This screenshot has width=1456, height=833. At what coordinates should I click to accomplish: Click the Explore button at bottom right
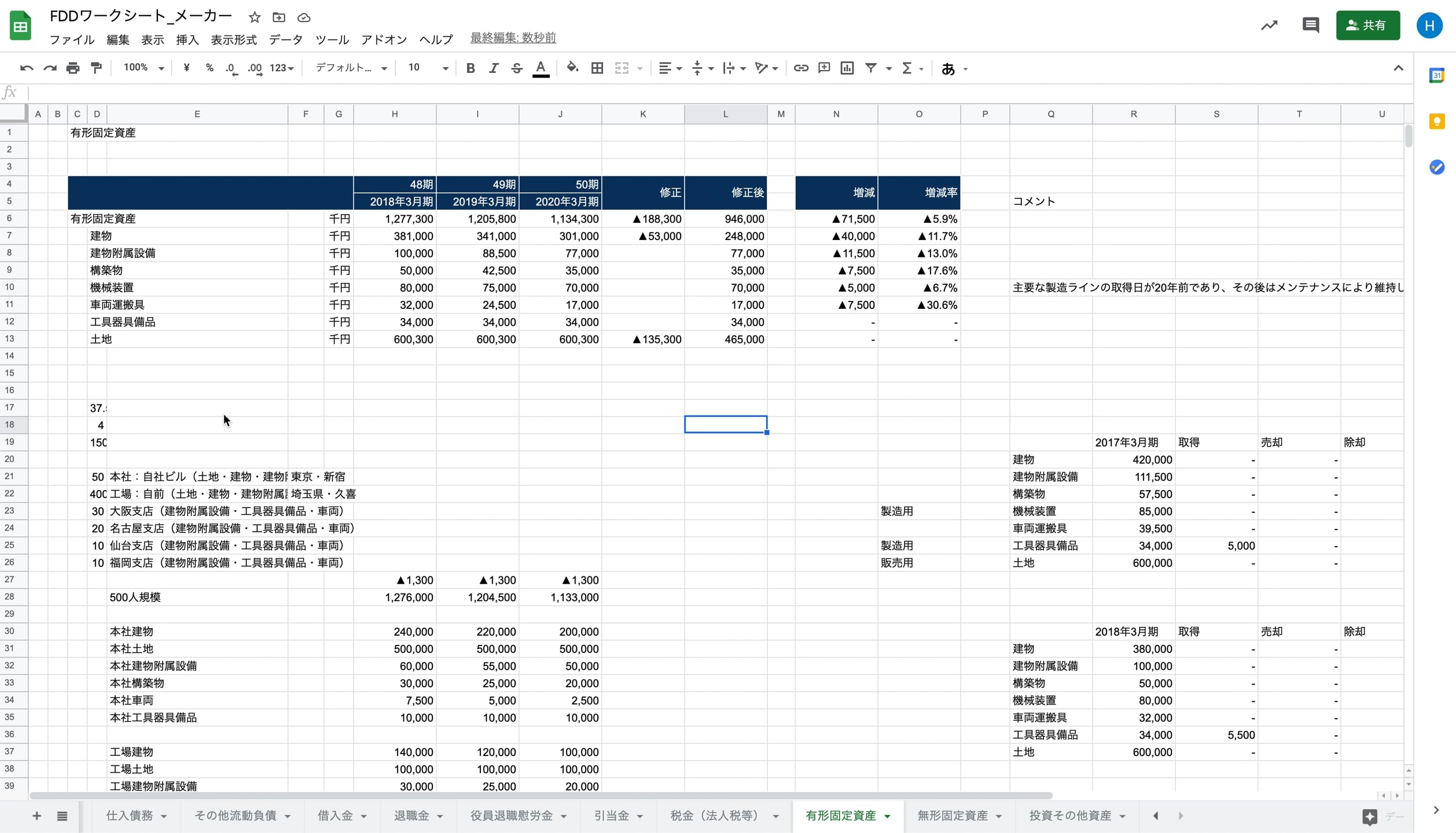point(1370,816)
